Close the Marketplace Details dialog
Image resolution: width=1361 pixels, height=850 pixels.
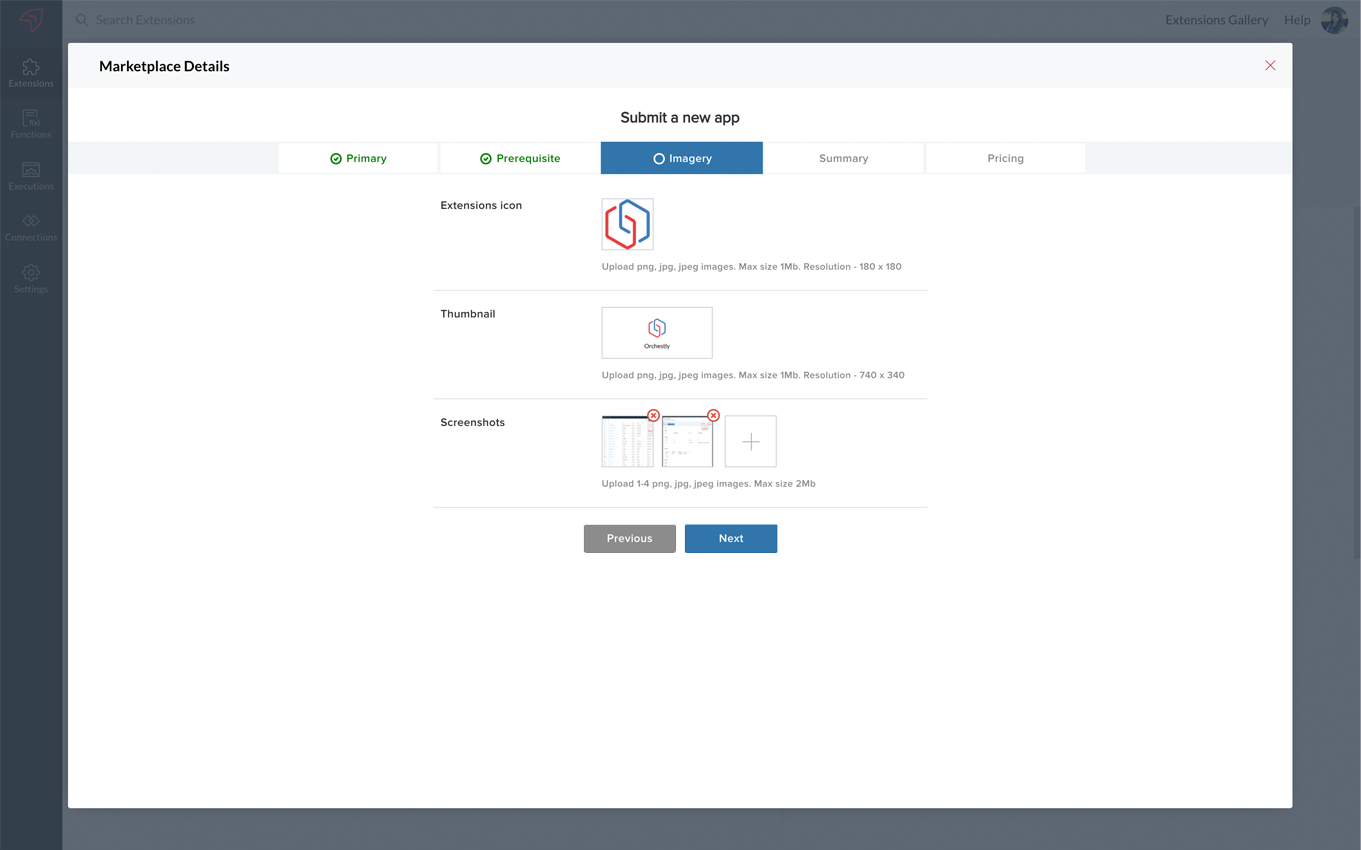[x=1270, y=65]
